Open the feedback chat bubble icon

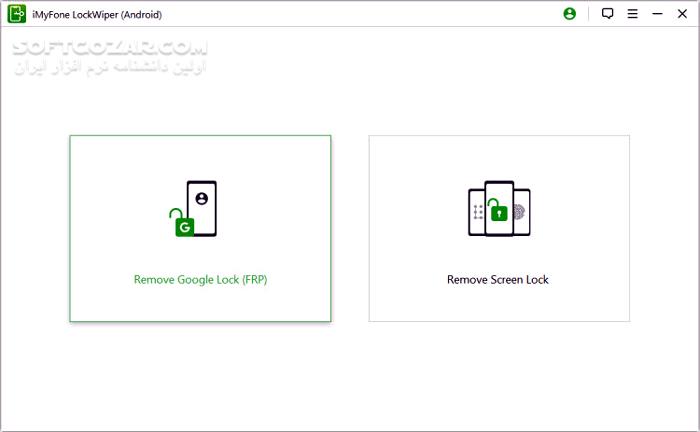point(607,14)
